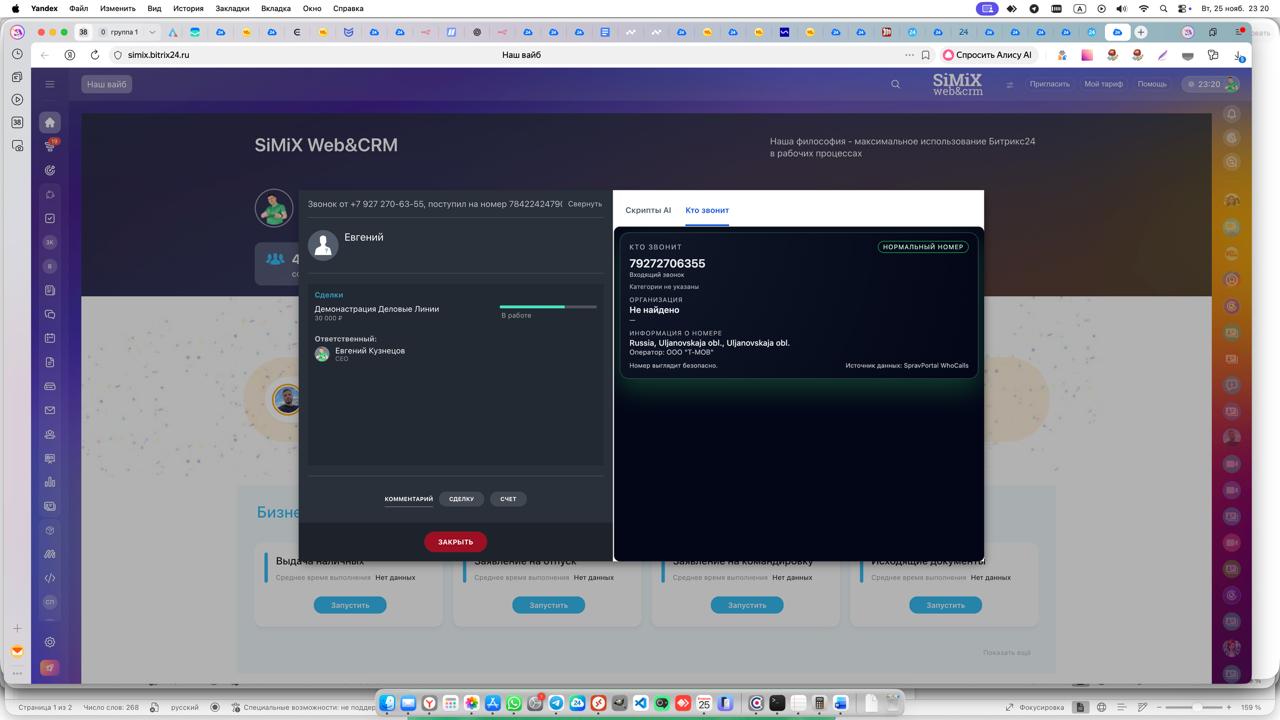The height and width of the screenshot is (720, 1280).
Task: Launch WhatsApp from the Dock
Action: pos(514,703)
